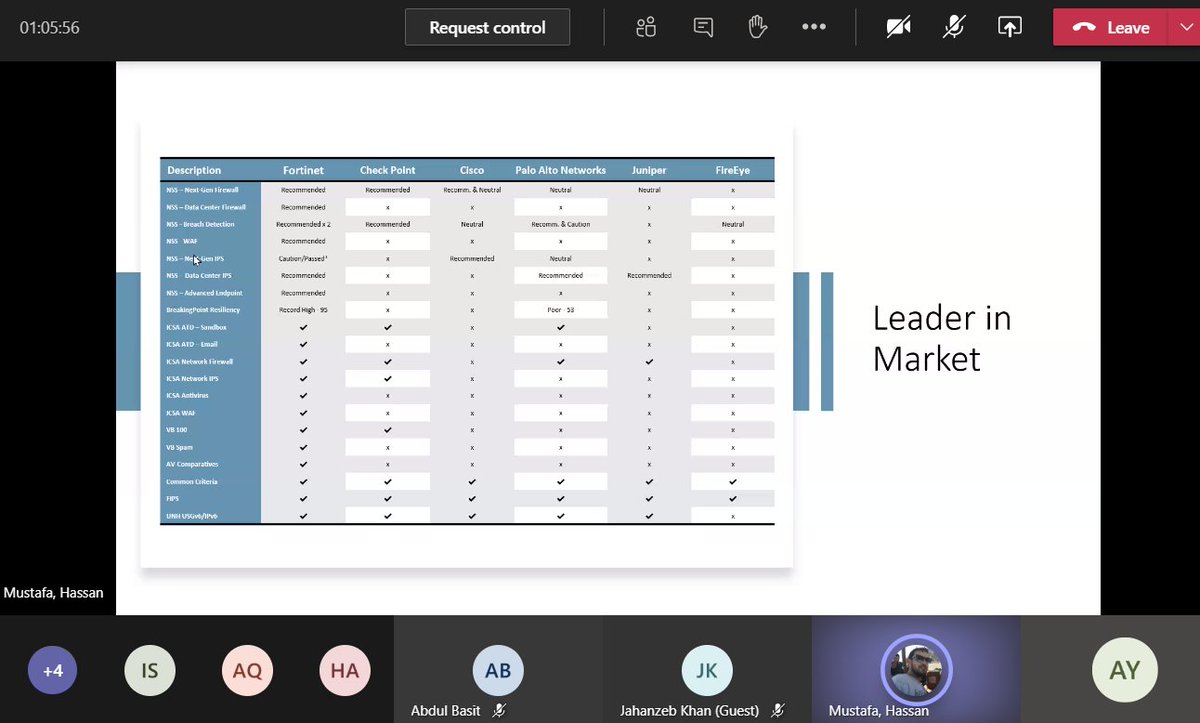Viewport: 1200px width, 723px height.
Task: Select the HA participant avatar
Action: (344, 670)
